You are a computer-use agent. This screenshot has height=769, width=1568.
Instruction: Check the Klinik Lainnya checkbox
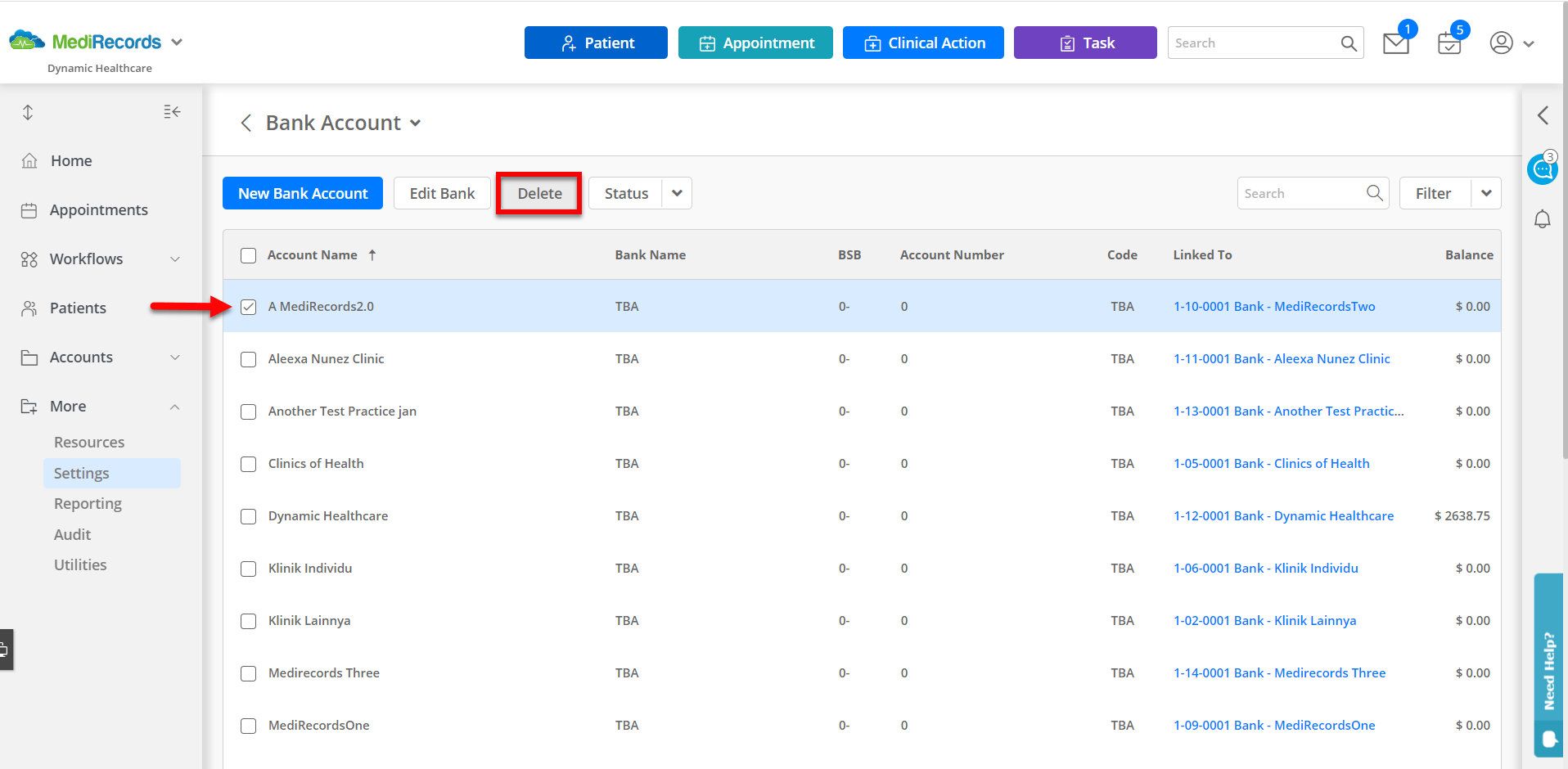pyautogui.click(x=249, y=621)
